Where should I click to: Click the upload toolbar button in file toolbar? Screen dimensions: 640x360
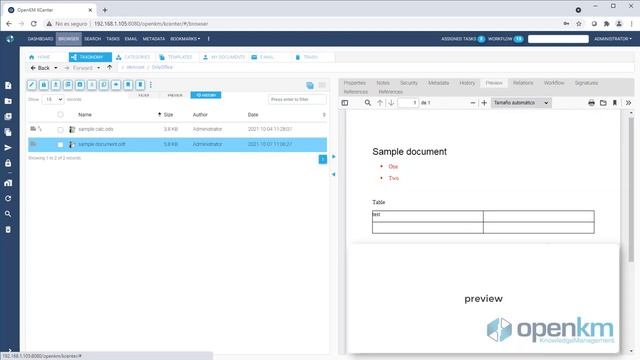point(56,84)
